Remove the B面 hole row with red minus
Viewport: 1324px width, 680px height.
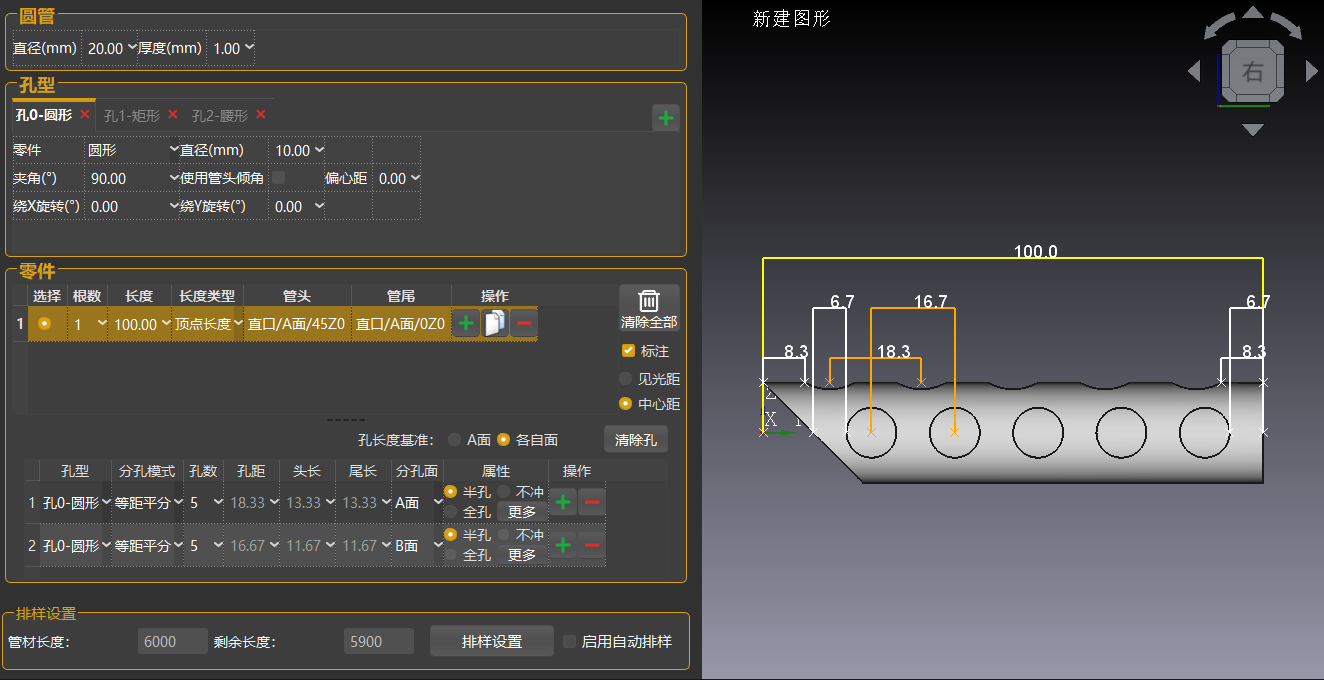[x=592, y=545]
